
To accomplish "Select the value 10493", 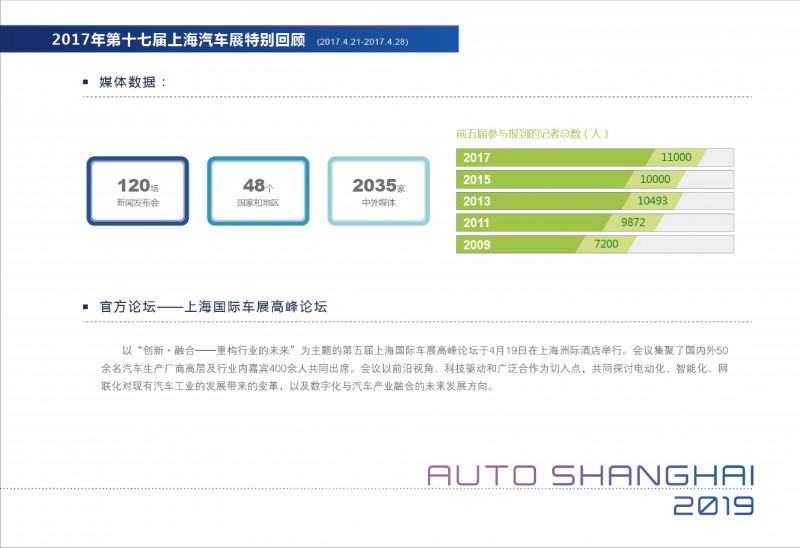I will pyautogui.click(x=653, y=201).
